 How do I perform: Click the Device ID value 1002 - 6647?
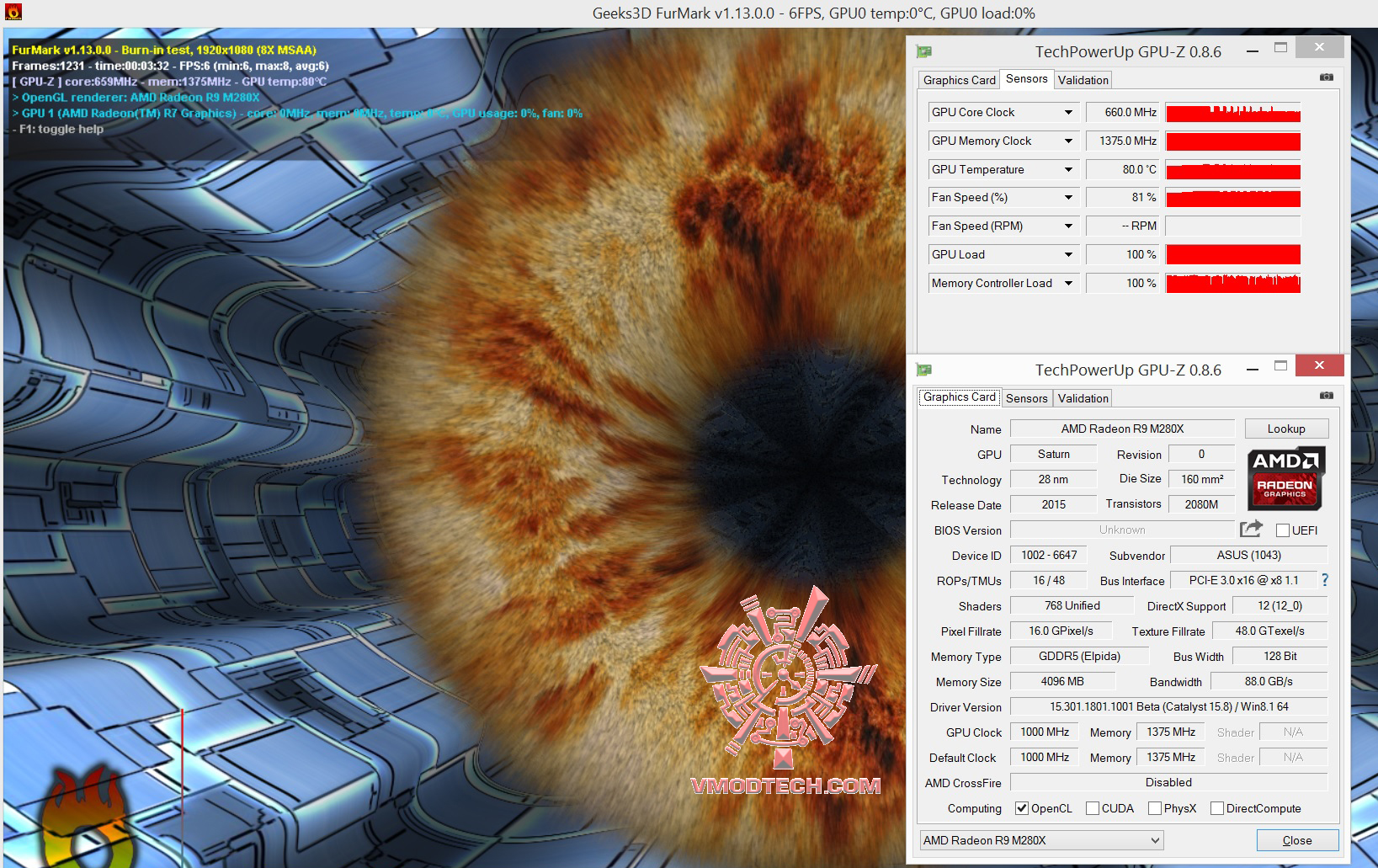1049,555
